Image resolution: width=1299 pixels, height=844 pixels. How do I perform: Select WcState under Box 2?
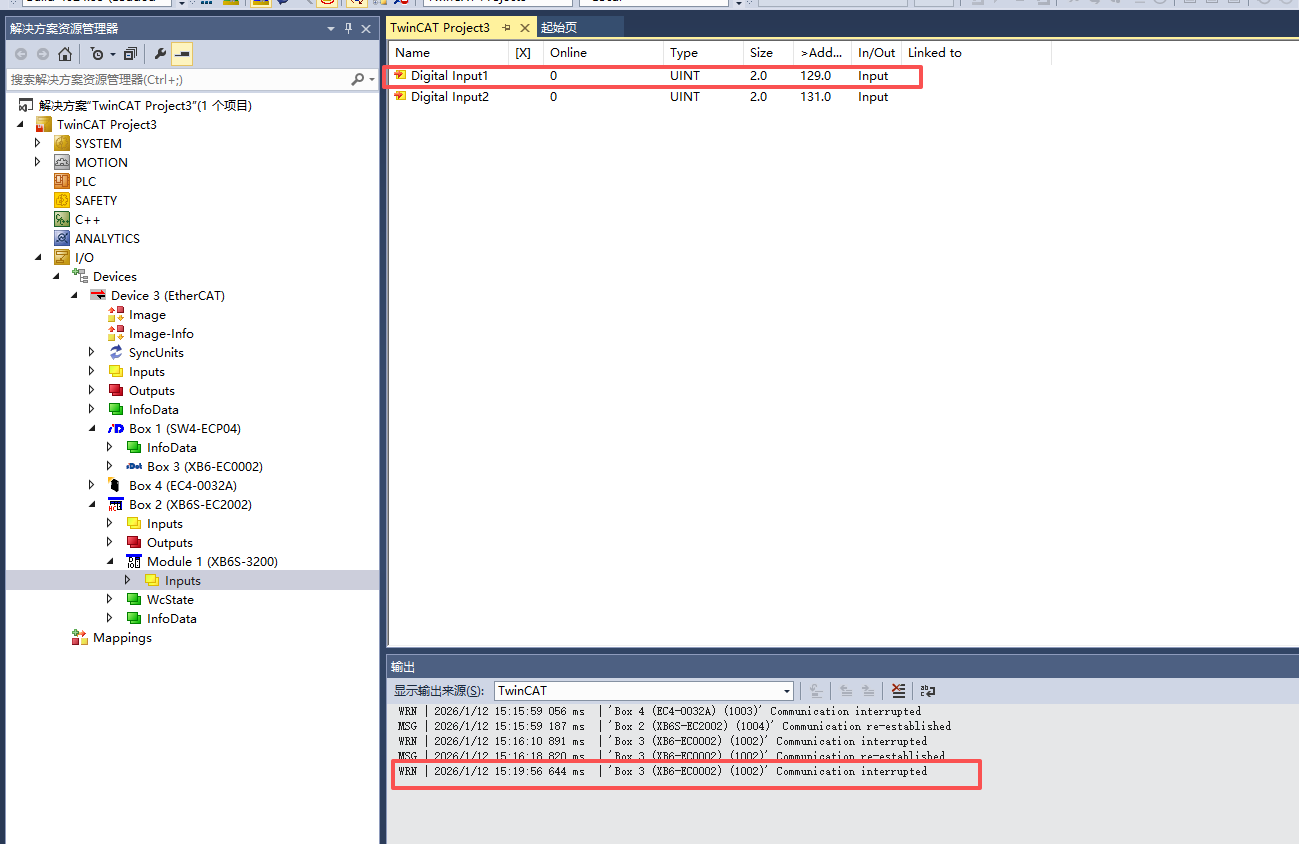pyautogui.click(x=170, y=600)
